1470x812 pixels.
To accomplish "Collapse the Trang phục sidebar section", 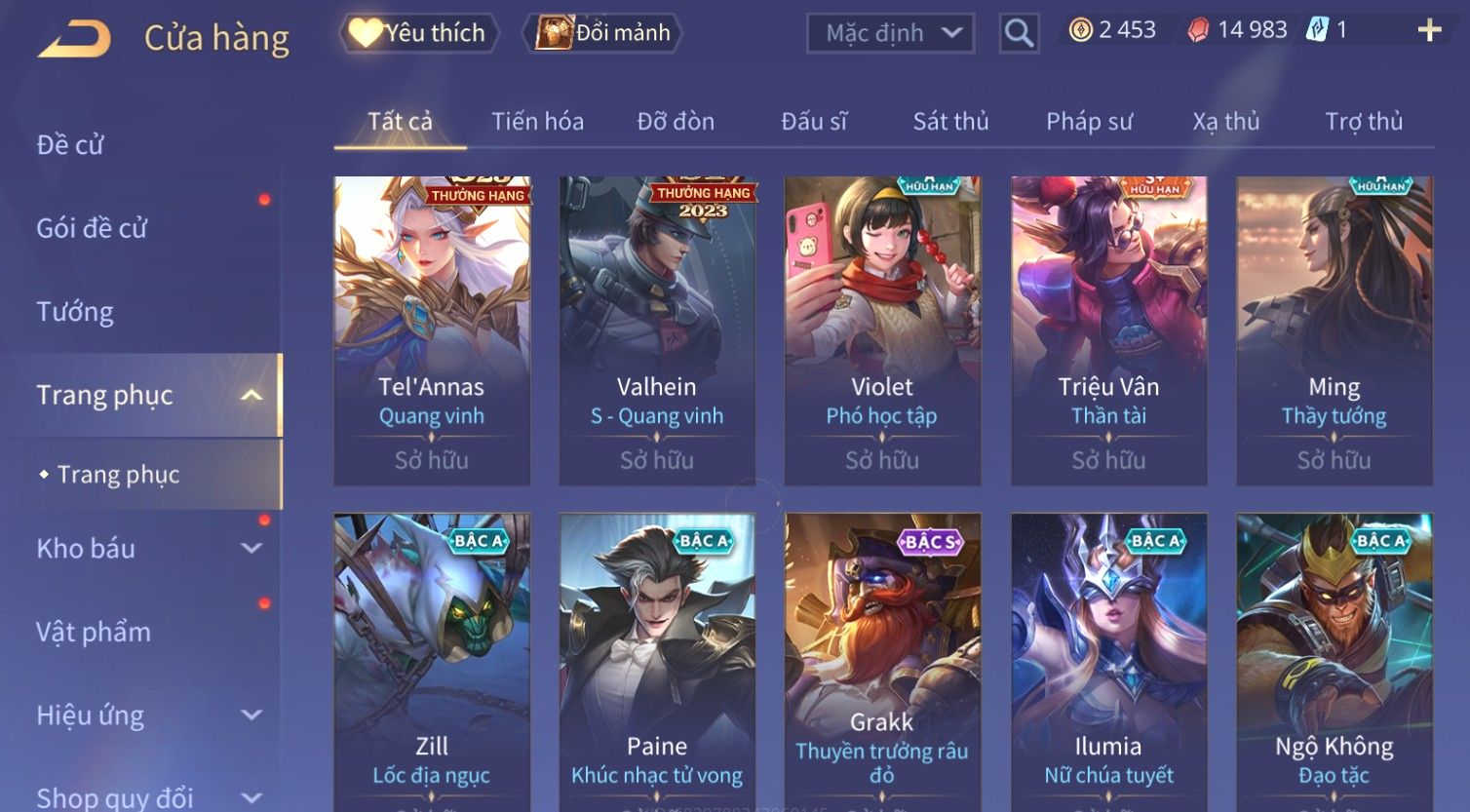I will (251, 395).
